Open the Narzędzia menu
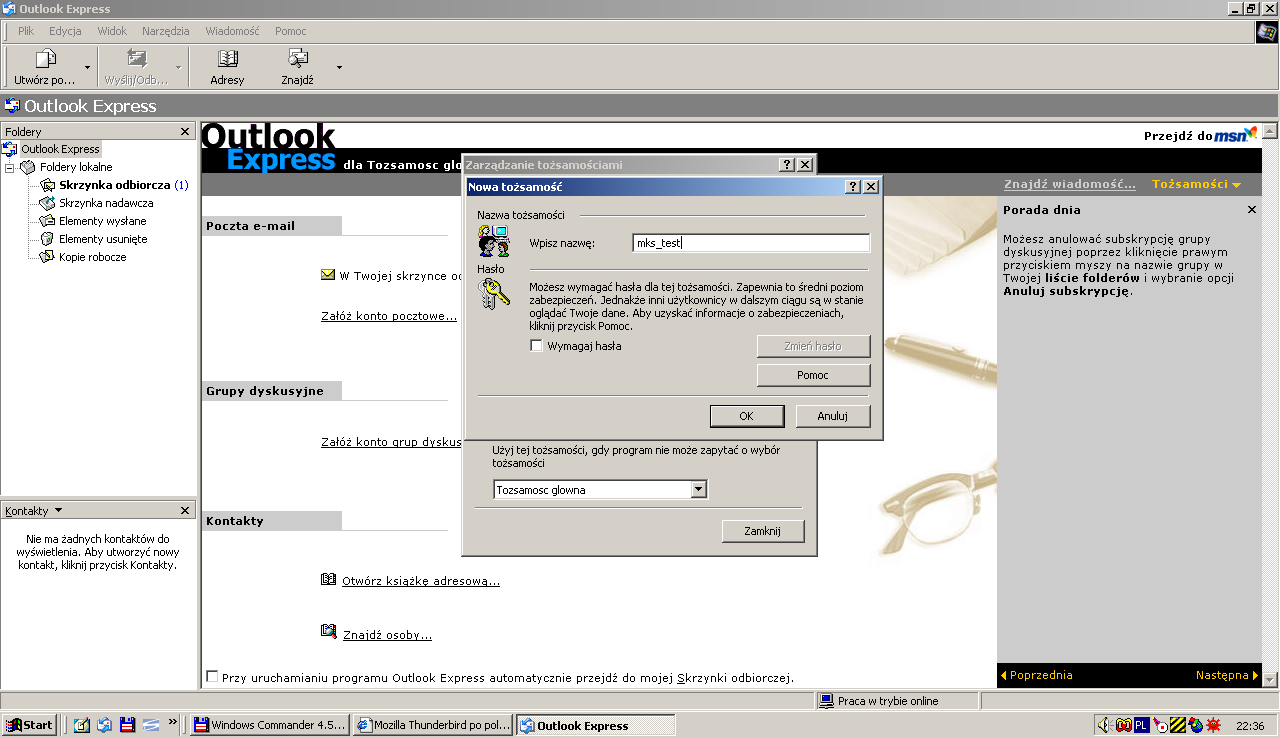The width and height of the screenshot is (1280, 738). coord(166,31)
